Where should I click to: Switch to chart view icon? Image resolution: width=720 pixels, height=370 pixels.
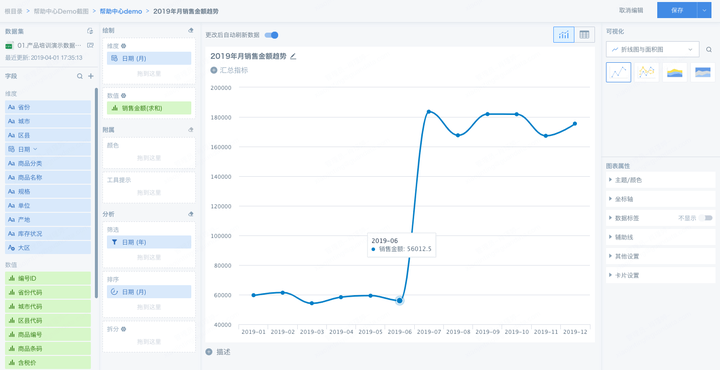pos(563,34)
